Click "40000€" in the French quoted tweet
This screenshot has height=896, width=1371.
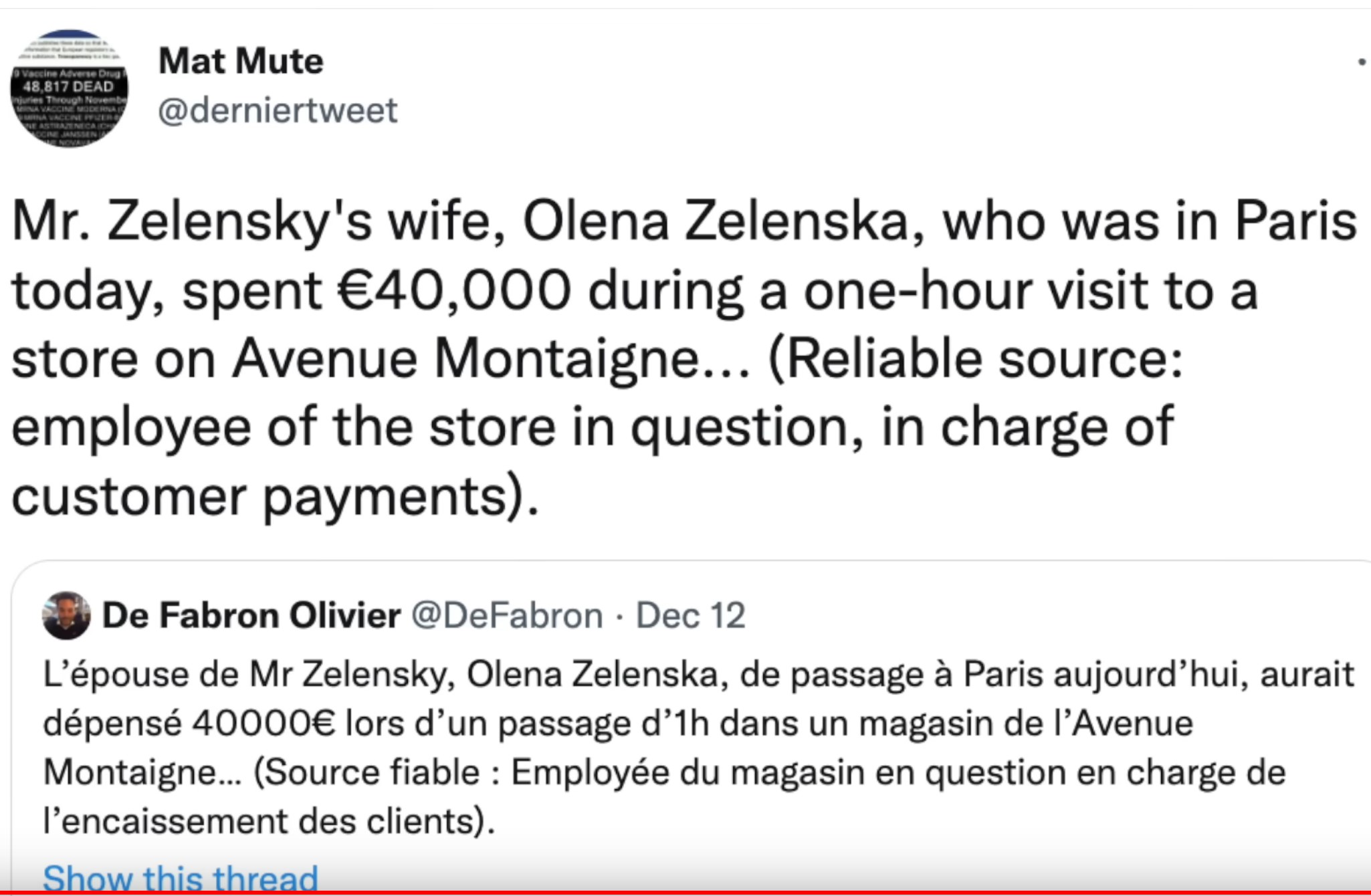coord(263,723)
